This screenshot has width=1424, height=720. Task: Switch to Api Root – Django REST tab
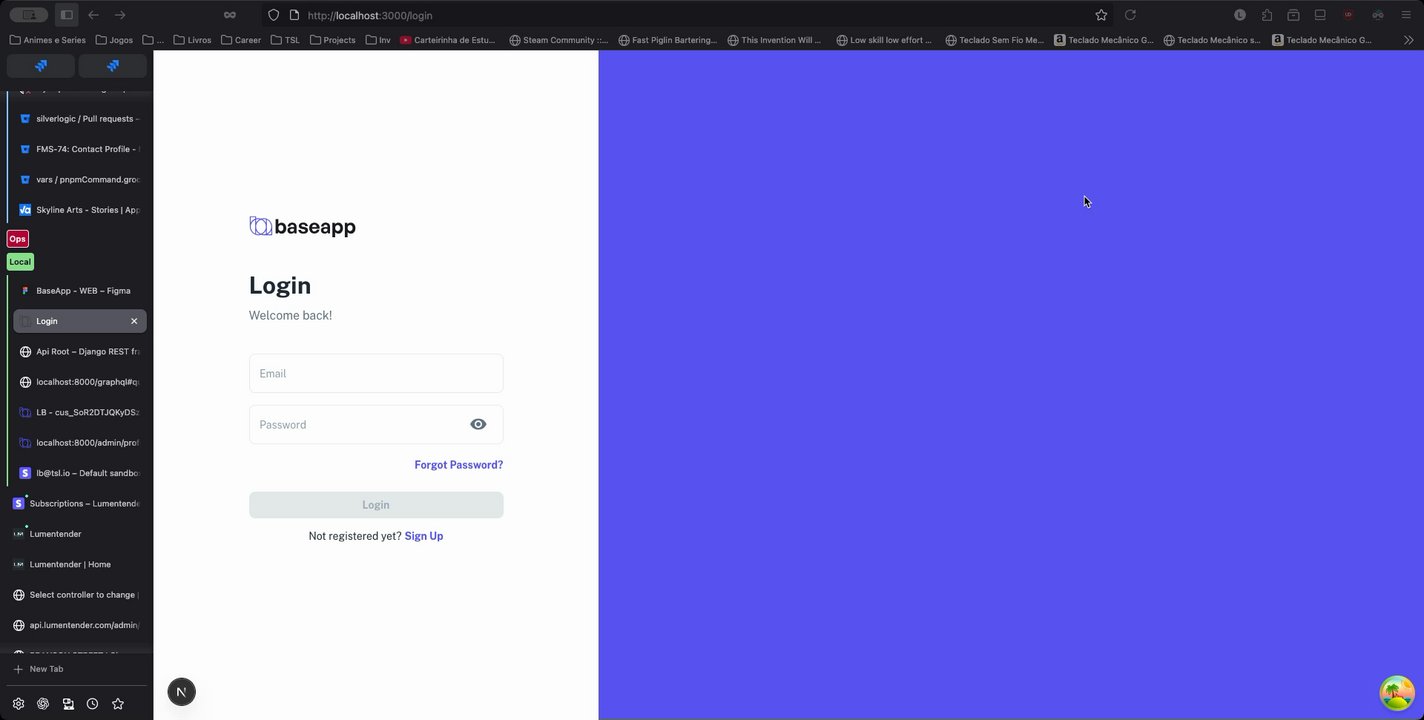80,352
